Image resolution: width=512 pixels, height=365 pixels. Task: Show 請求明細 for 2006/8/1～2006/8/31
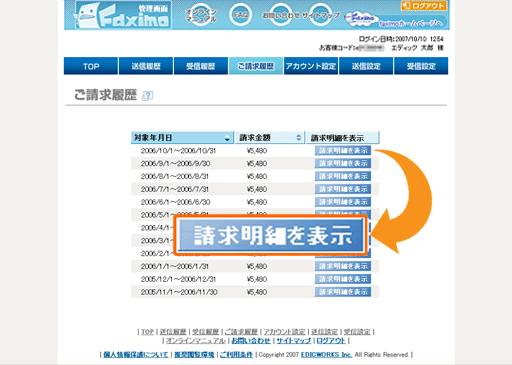click(x=343, y=176)
